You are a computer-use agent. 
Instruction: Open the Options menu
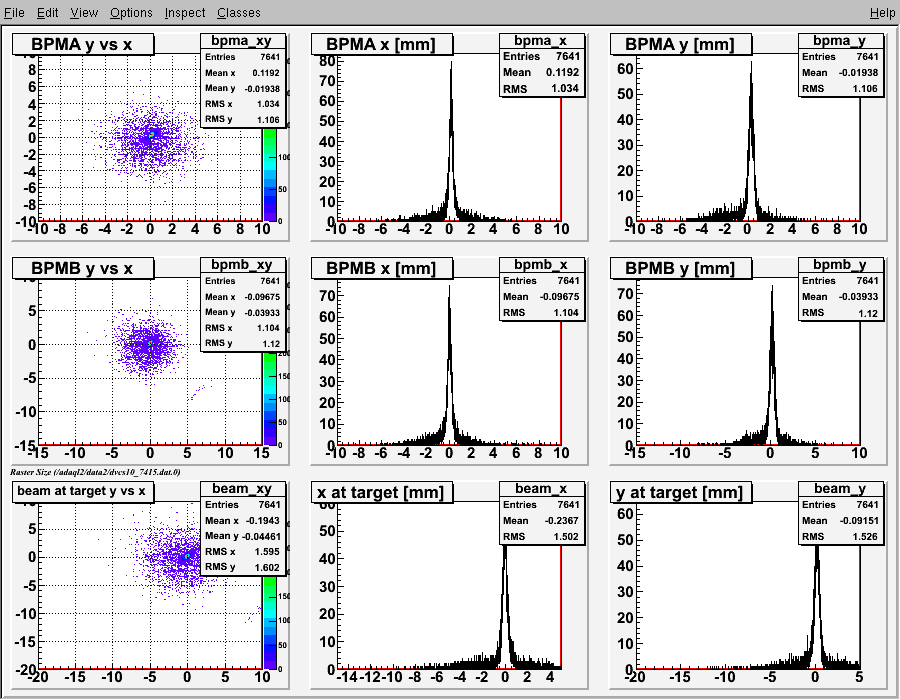point(131,13)
